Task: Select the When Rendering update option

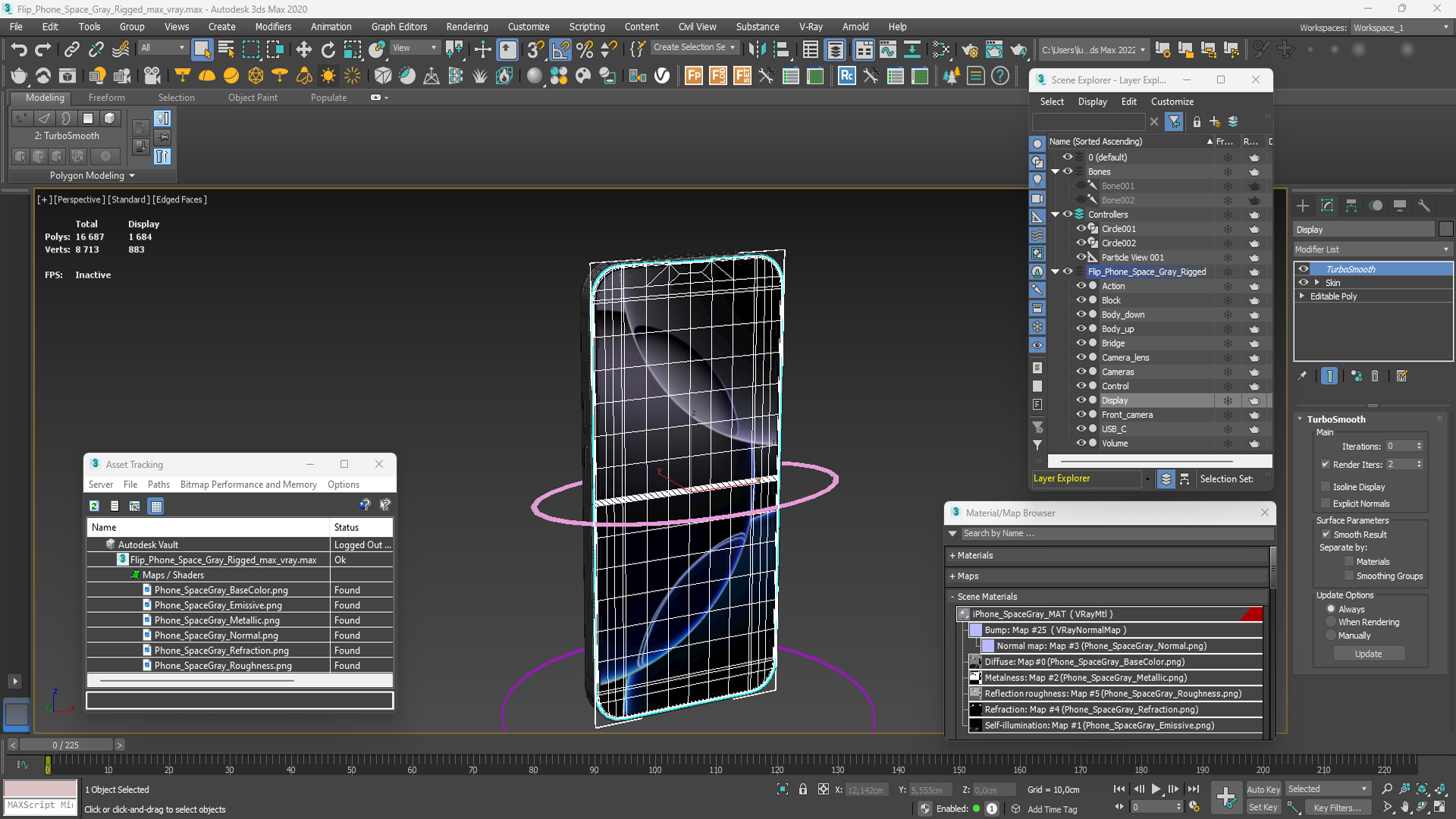Action: (1331, 623)
